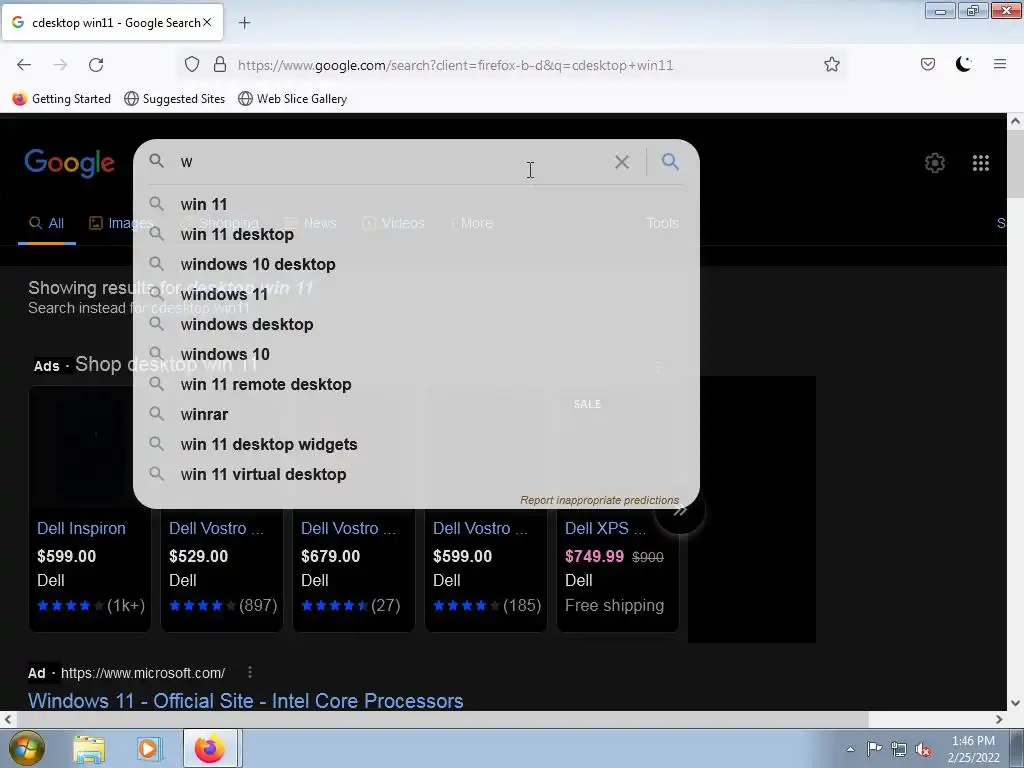Pick the 'windows 10' suggestion
1024x768 pixels.
coord(416,355)
